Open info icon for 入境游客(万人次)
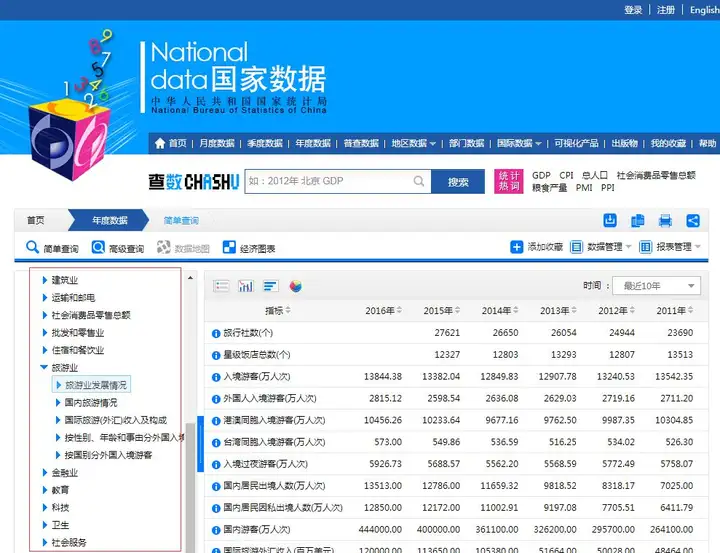Screen dimensions: 720x553 216,377
